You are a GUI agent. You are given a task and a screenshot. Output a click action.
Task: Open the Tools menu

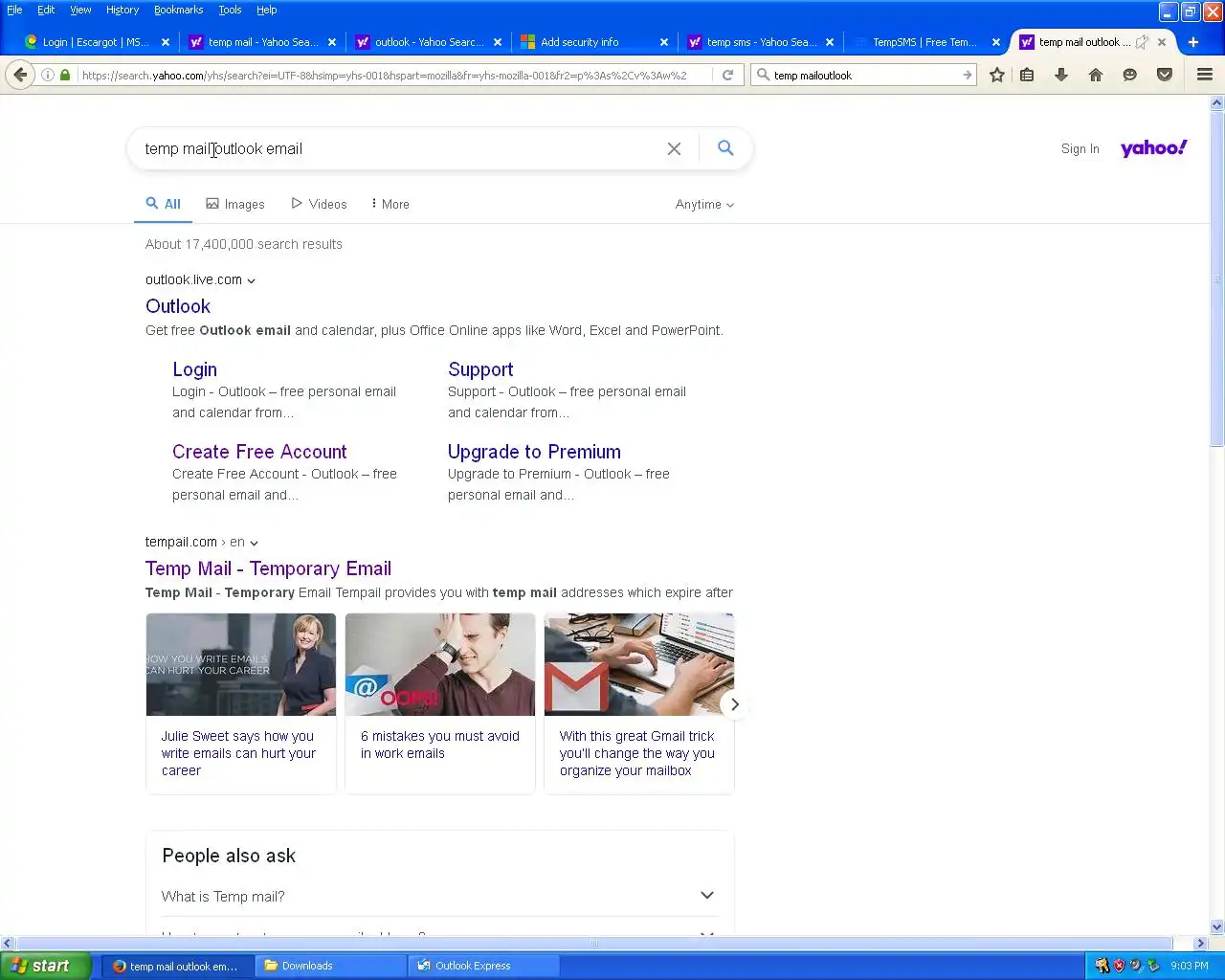230,10
